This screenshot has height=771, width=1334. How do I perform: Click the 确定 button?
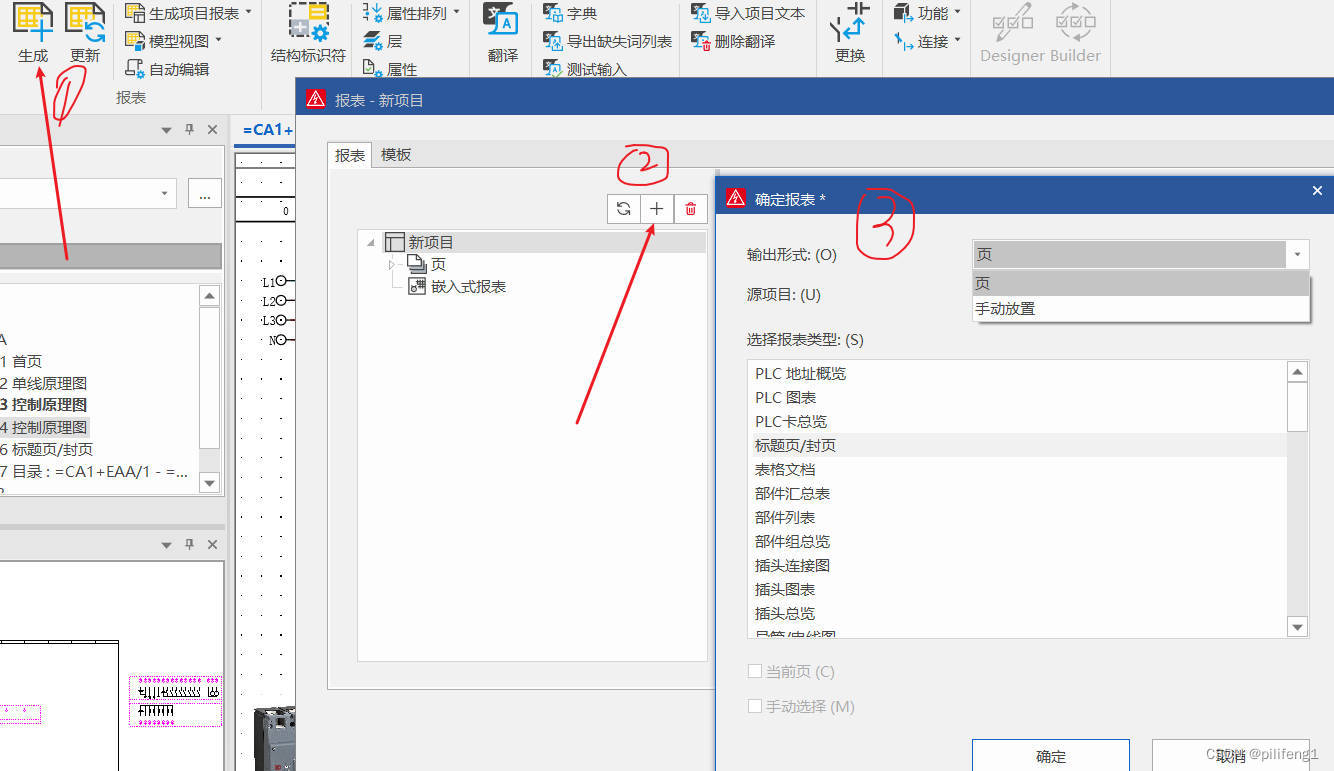(x=1050, y=756)
